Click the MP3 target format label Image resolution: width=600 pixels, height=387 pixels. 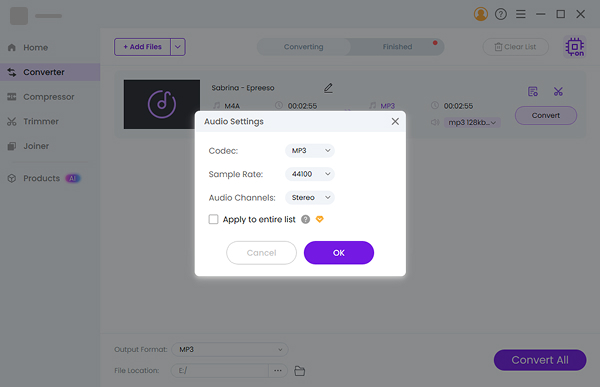tap(387, 106)
